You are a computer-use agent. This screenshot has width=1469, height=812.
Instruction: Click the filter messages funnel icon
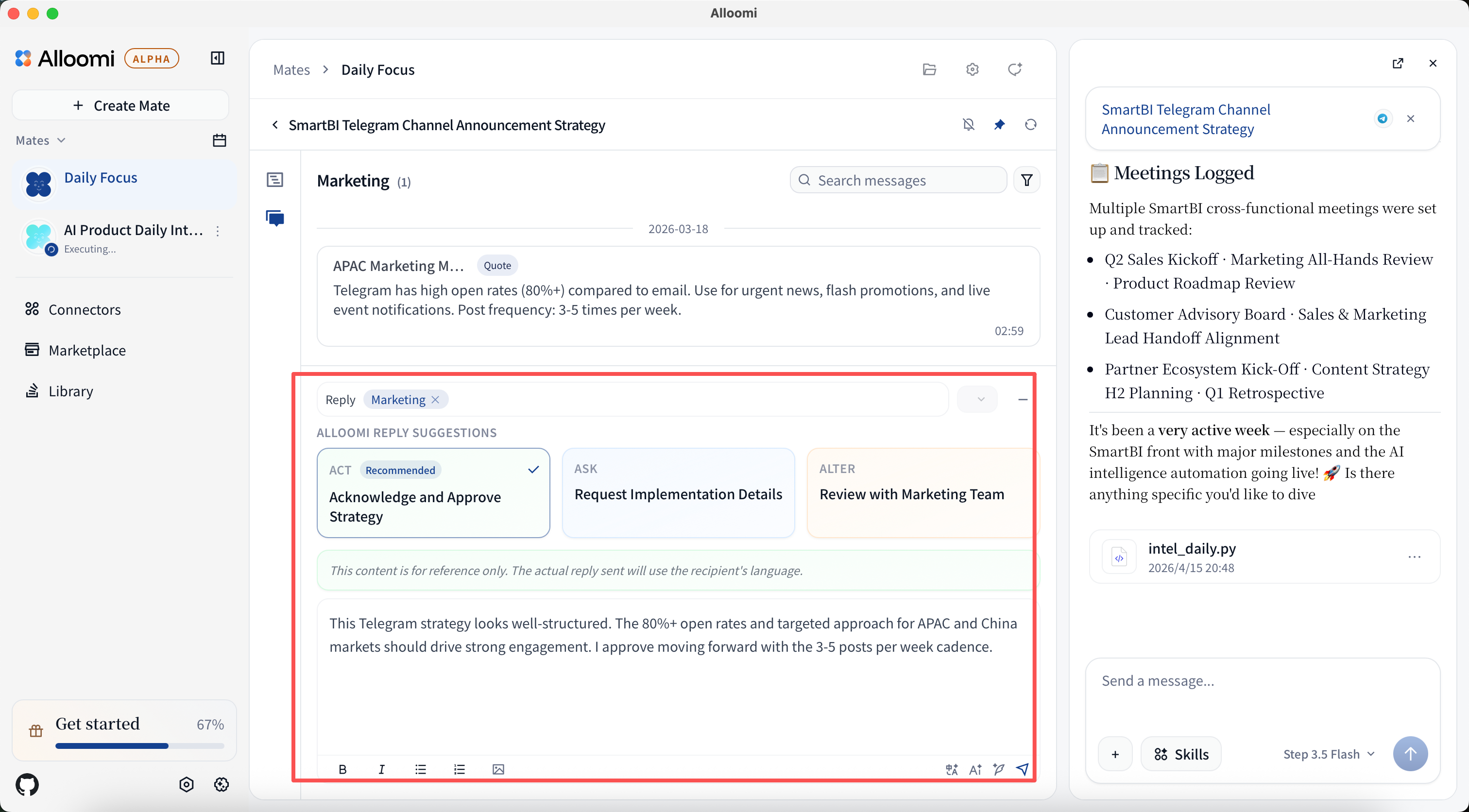pyautogui.click(x=1026, y=180)
